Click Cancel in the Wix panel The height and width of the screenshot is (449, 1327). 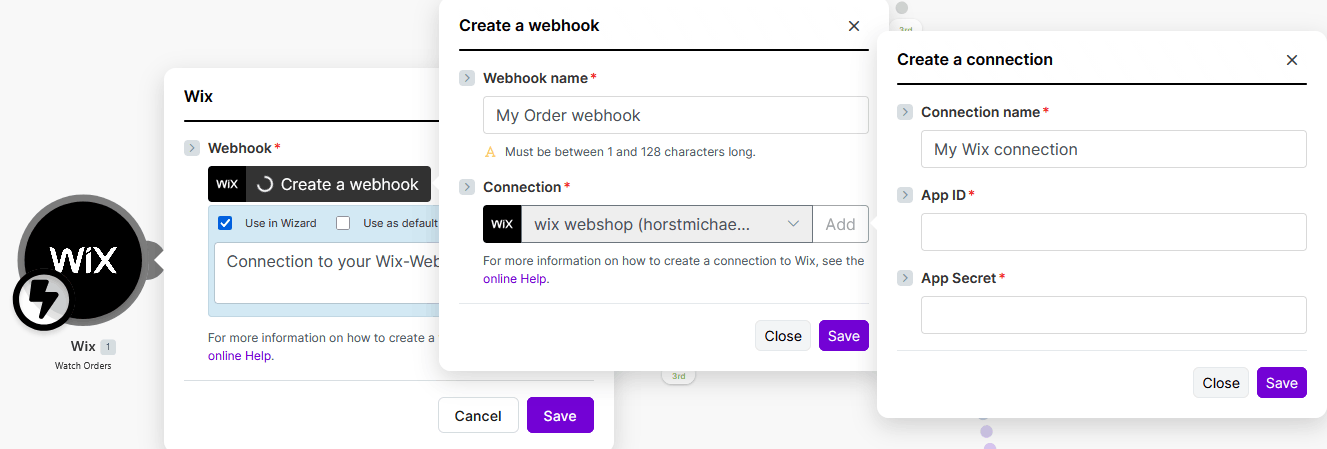(x=478, y=415)
